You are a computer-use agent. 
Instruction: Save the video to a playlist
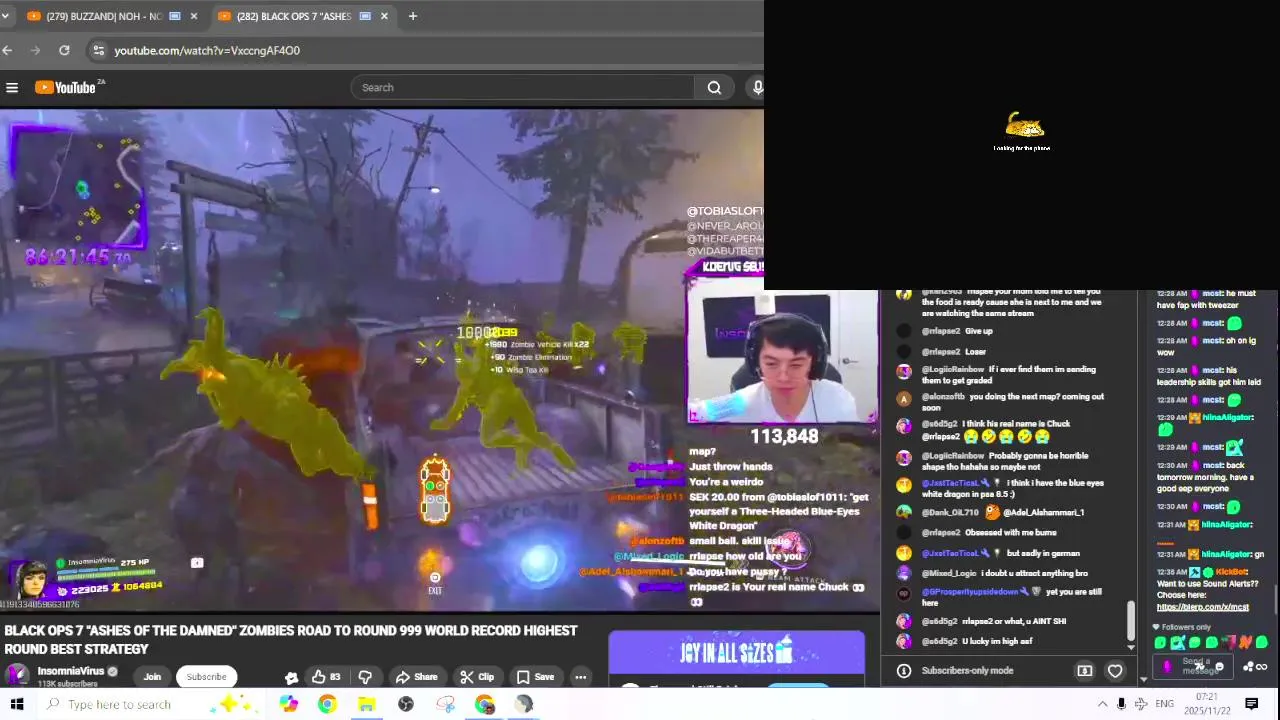tap(534, 677)
